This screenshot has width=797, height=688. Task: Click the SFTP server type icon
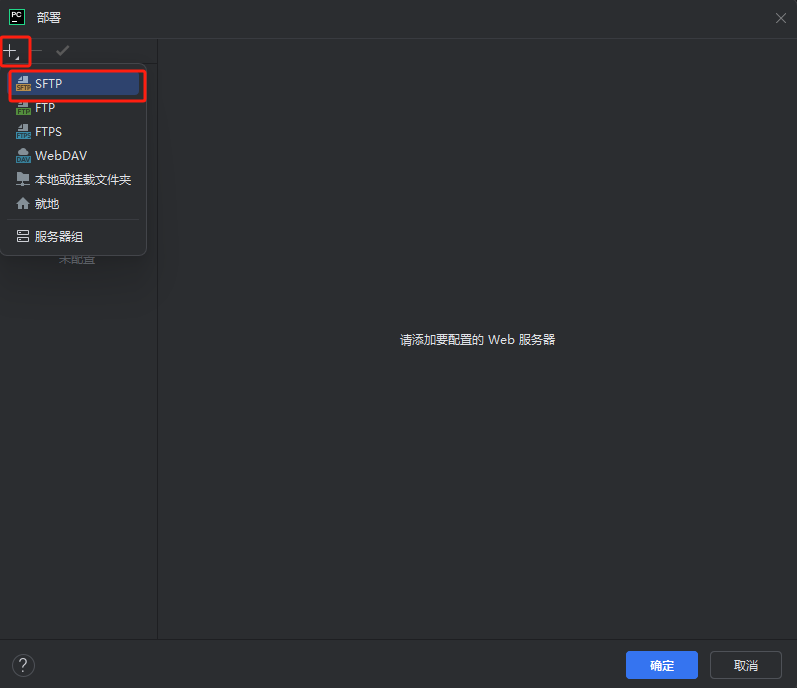click(x=23, y=84)
